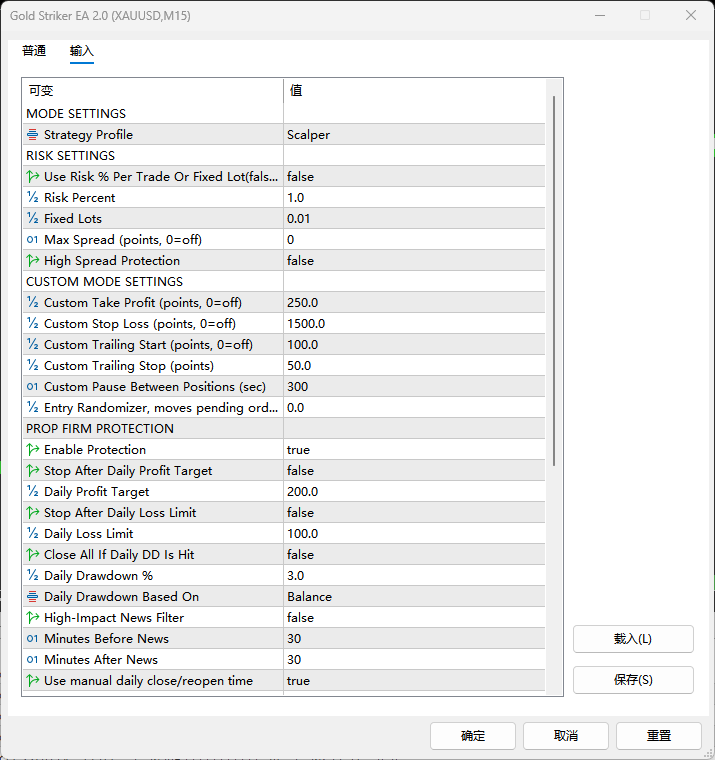Click the icon beside Custom Stop Loss
The image size is (715, 760).
coord(32,323)
